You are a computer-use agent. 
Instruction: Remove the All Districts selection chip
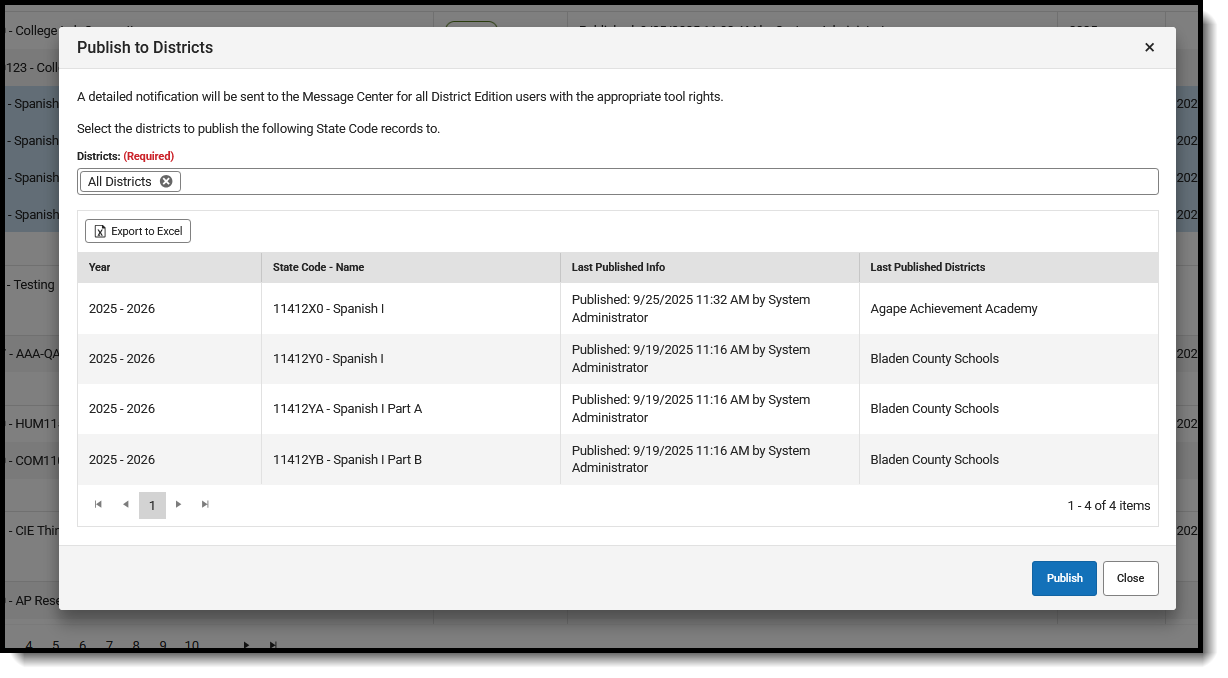[166, 181]
